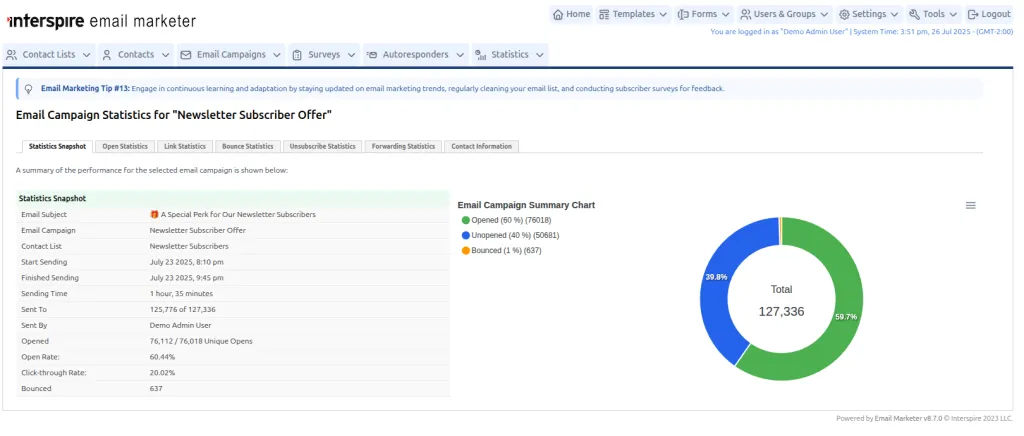Expand the Surveys menu chevron
This screenshot has width=1024, height=436.
(x=351, y=55)
